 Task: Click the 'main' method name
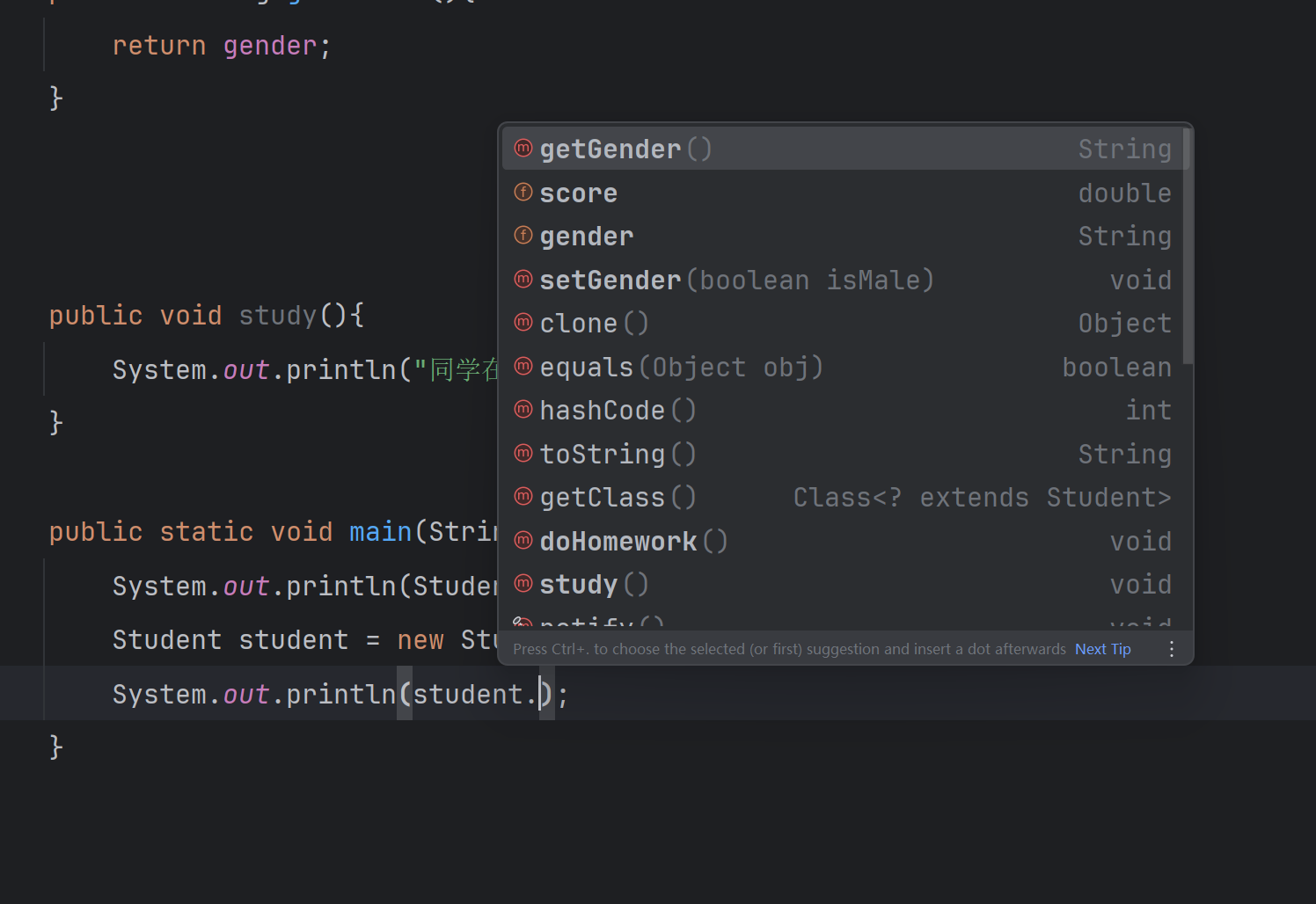coord(380,531)
